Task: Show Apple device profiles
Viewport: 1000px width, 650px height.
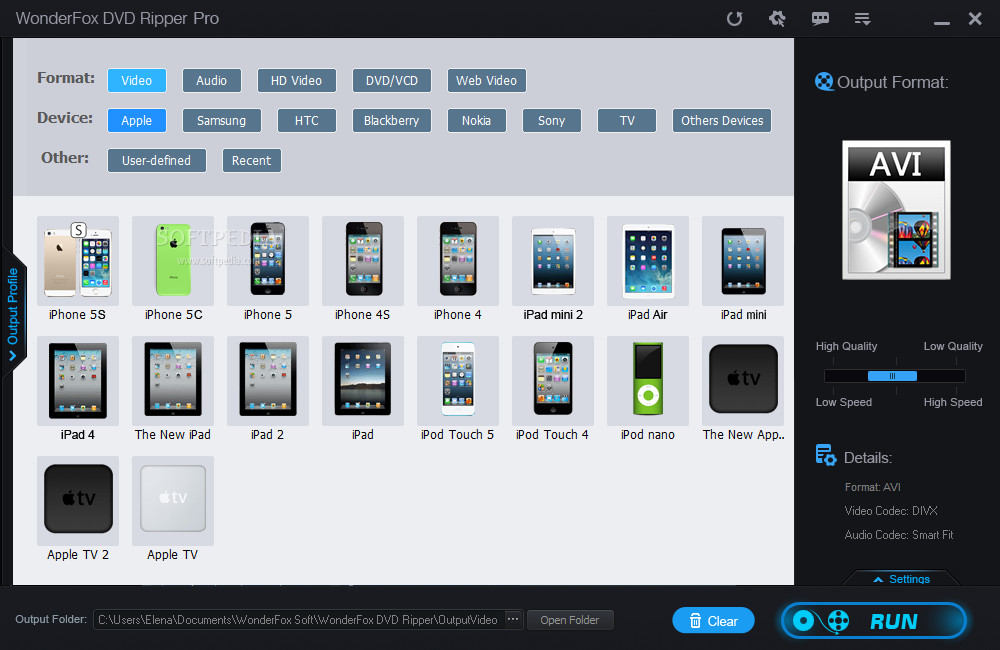Action: click(x=136, y=121)
